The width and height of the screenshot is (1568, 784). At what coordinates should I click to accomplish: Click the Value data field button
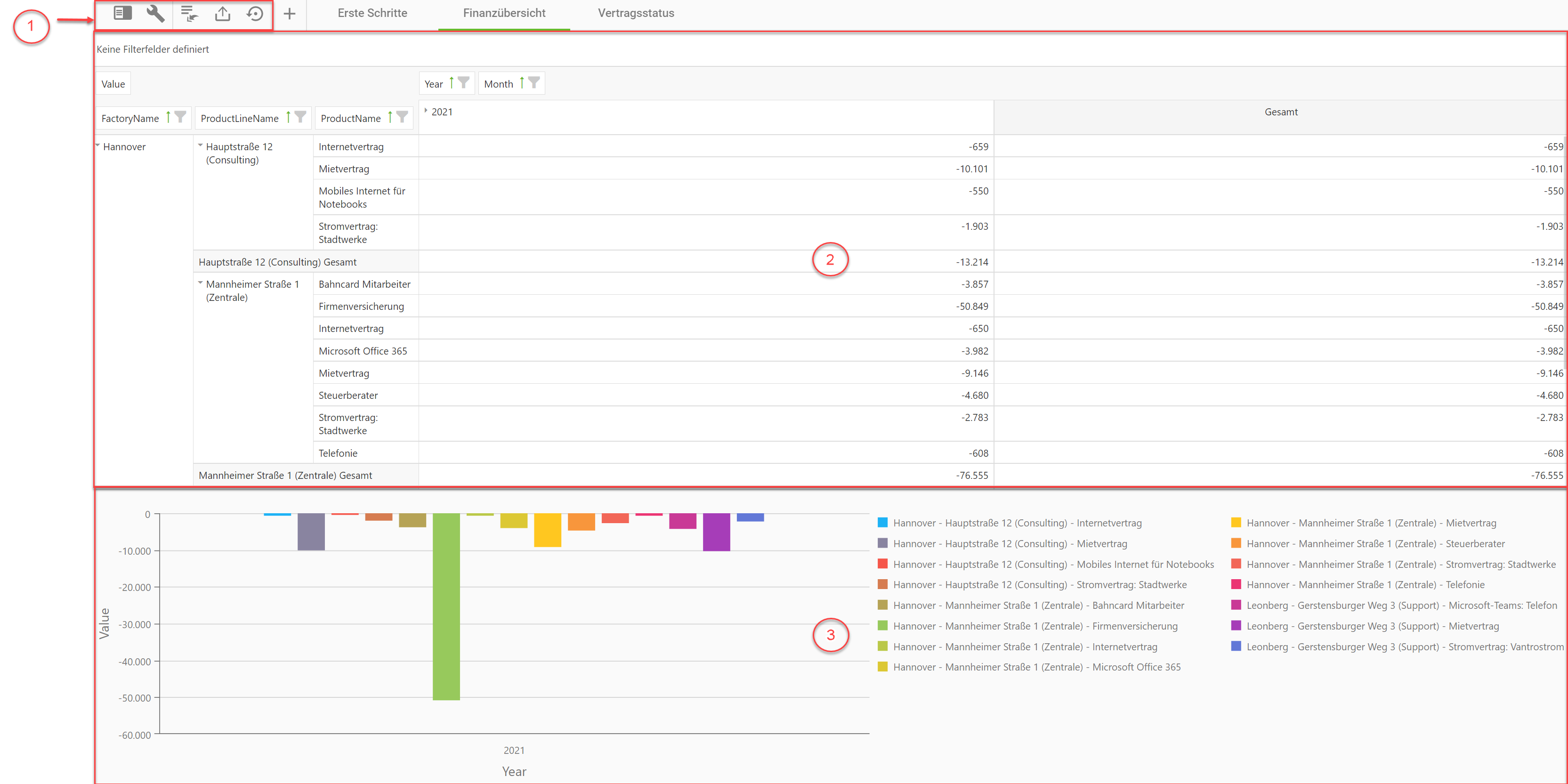click(113, 84)
